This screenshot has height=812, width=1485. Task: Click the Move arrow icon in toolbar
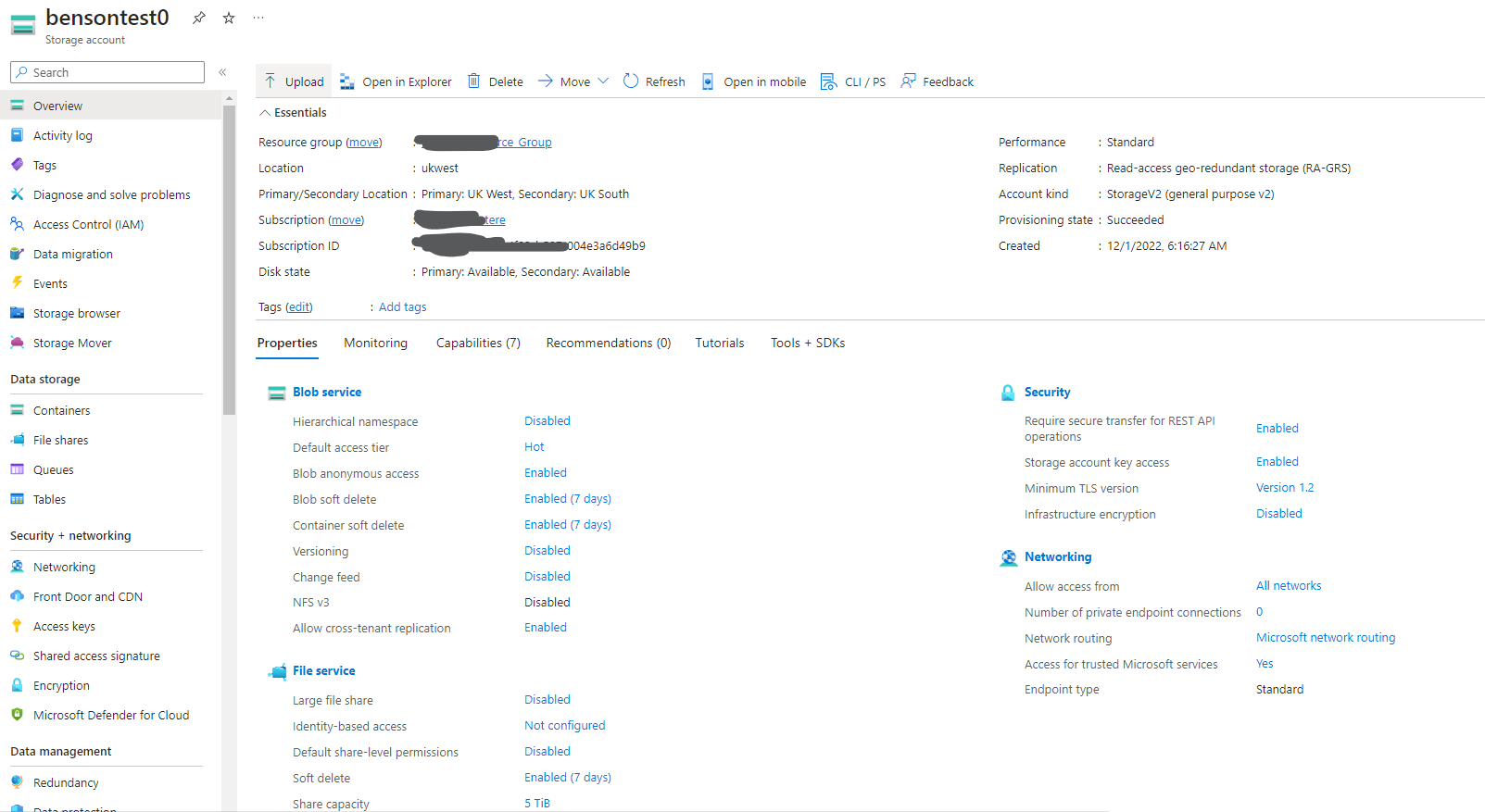coord(546,81)
